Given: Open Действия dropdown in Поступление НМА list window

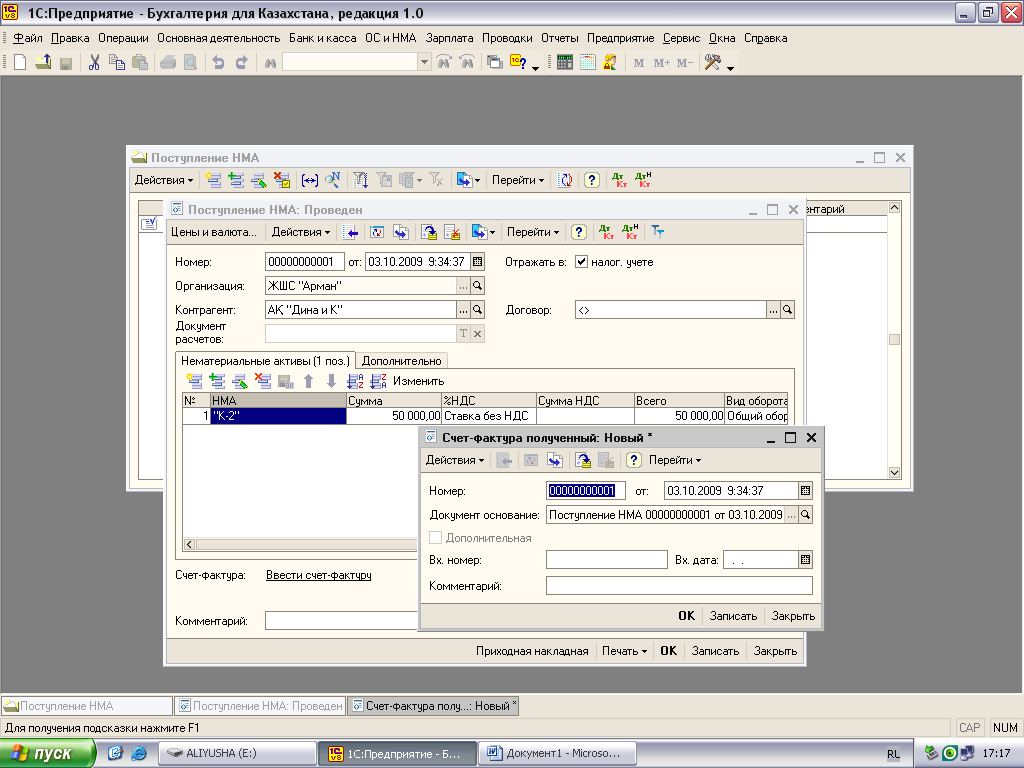Looking at the screenshot, I should (164, 180).
